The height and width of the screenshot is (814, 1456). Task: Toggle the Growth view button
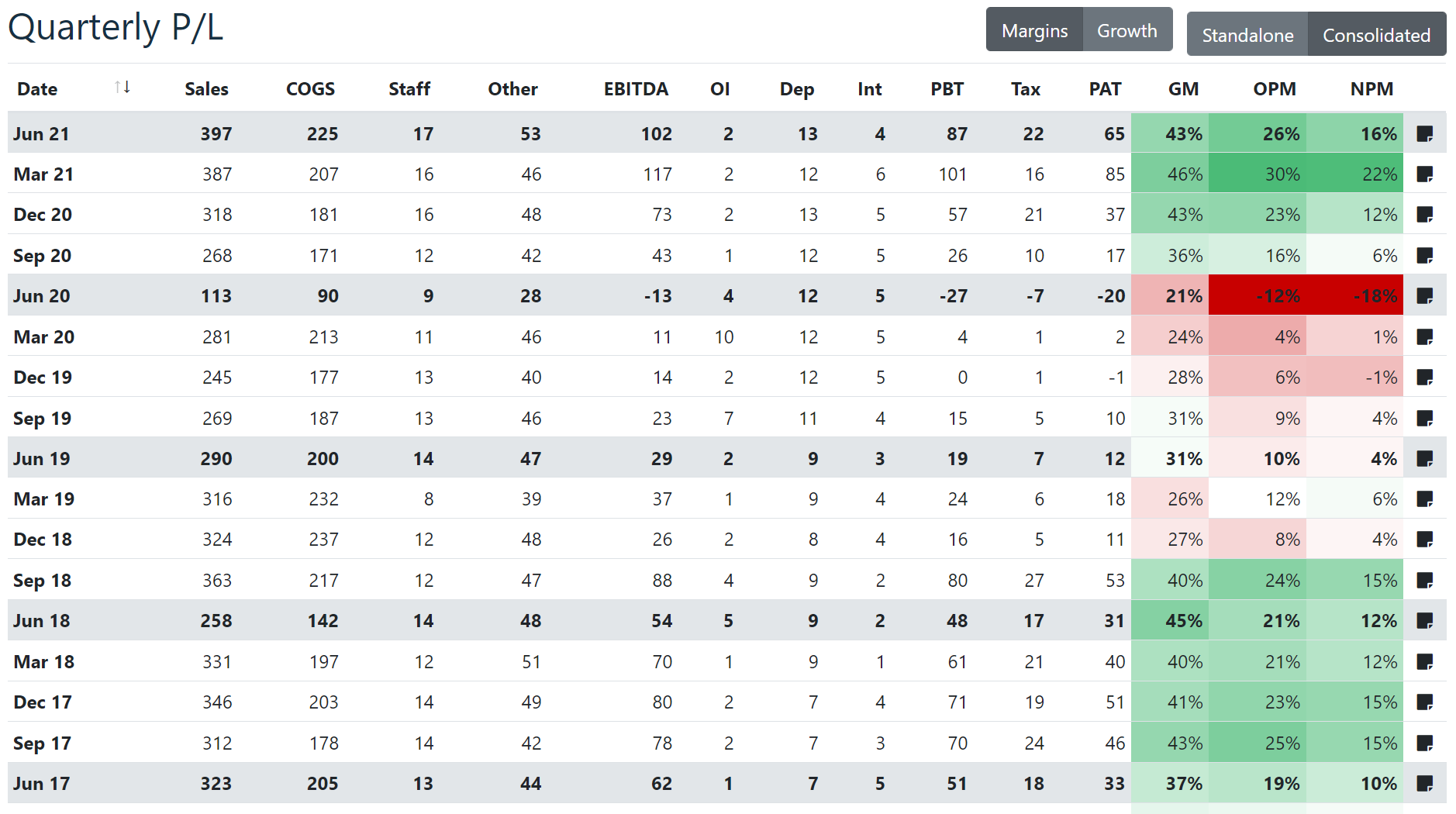(1127, 31)
